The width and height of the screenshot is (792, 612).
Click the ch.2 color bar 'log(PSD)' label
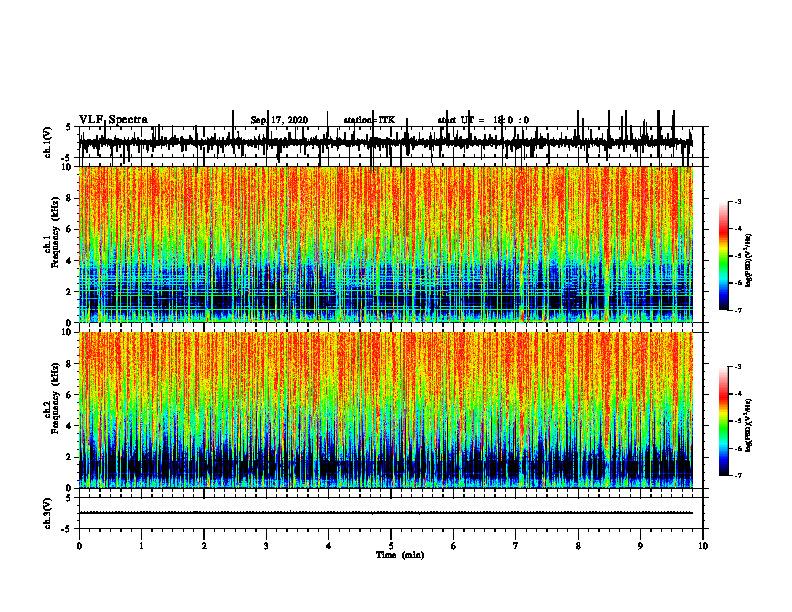click(749, 425)
